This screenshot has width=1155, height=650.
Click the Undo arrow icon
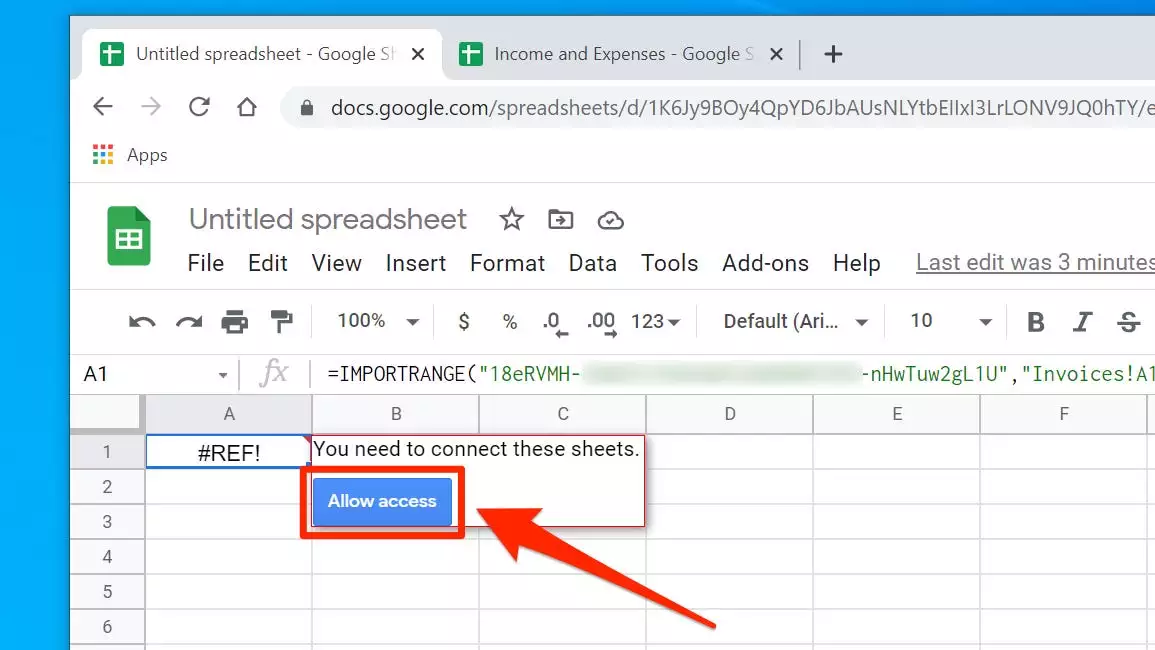point(142,322)
